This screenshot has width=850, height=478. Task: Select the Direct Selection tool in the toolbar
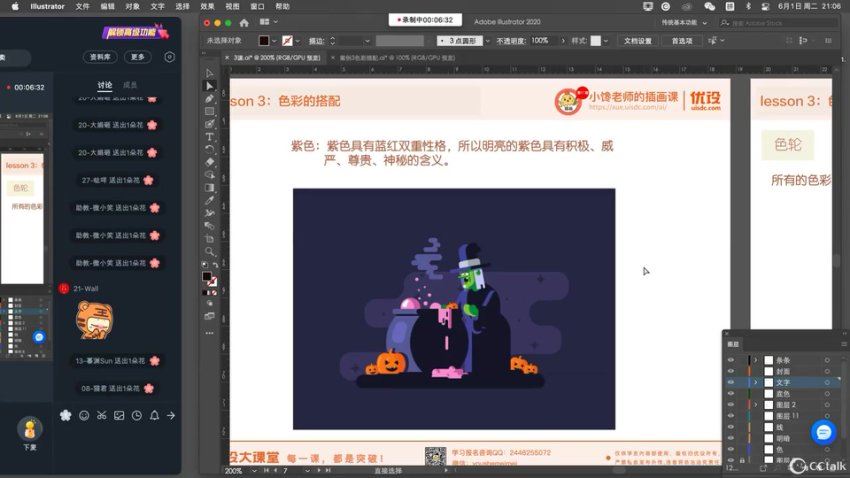pos(209,86)
